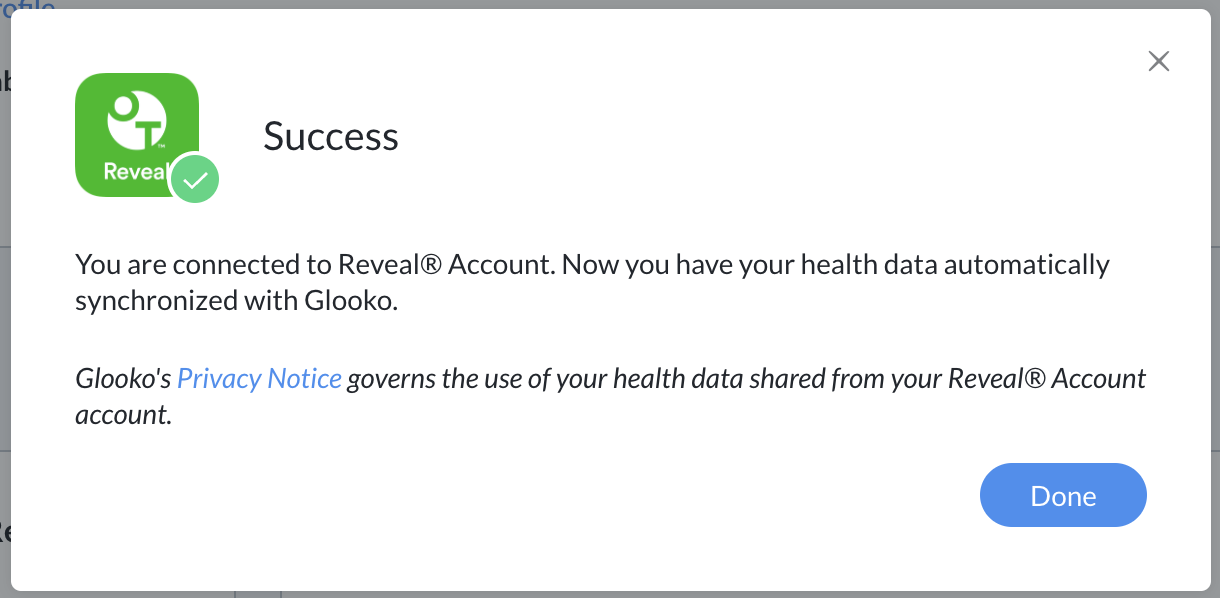This screenshot has width=1220, height=598.
Task: Click the dimmed backdrop left of the dialog
Action: (5, 300)
